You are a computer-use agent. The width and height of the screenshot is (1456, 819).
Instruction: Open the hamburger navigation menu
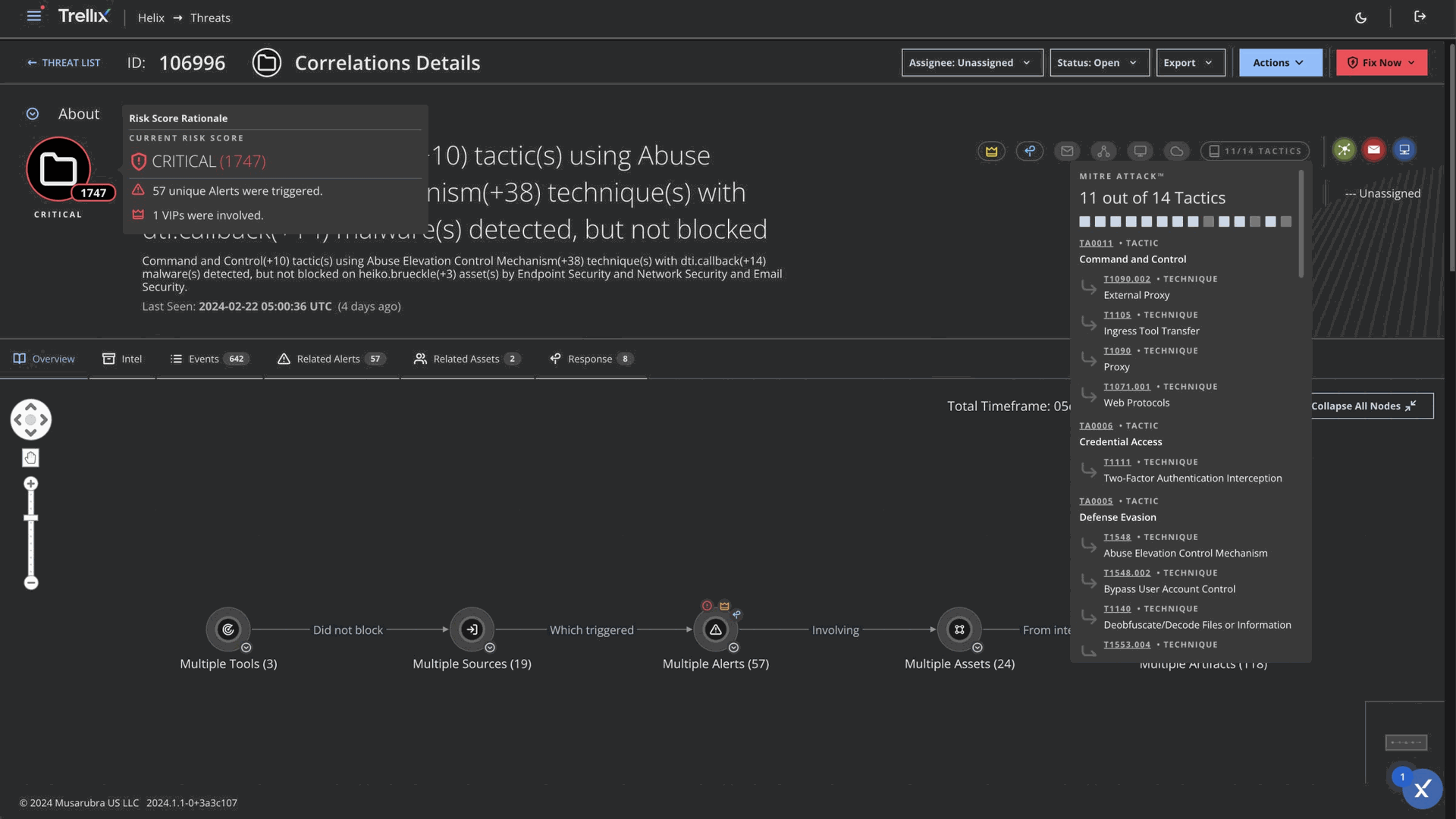(x=33, y=16)
